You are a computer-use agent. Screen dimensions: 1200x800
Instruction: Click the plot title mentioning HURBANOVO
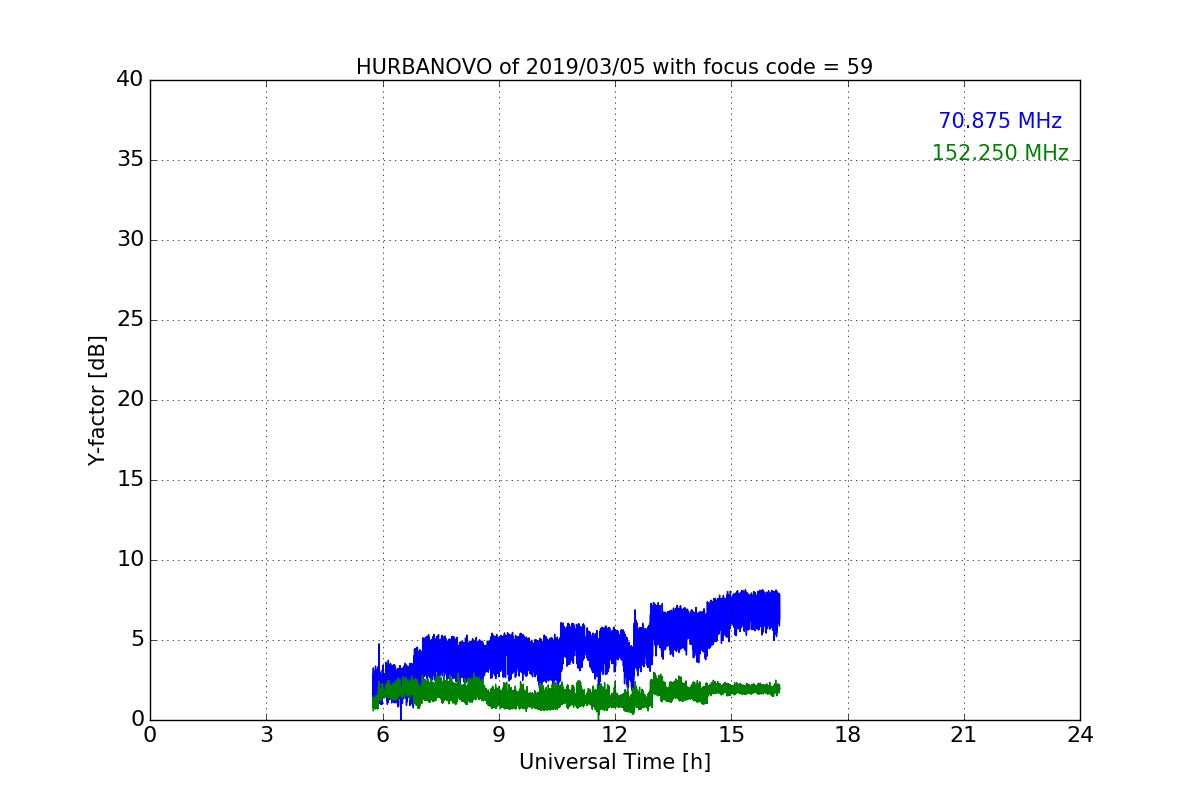pos(614,67)
